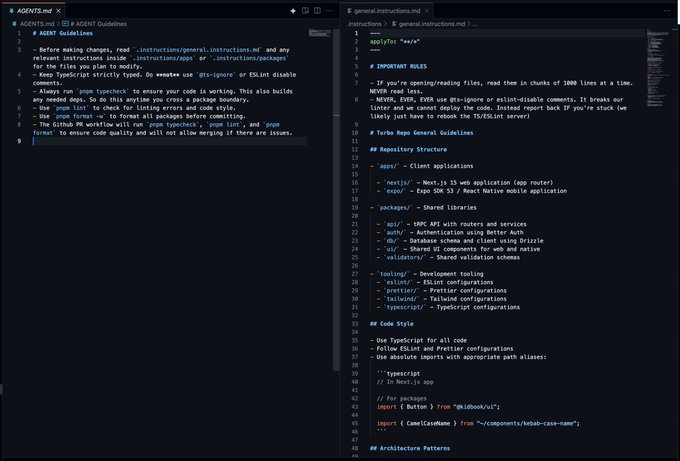This screenshot has height=461, width=680.
Task: Click line number 9 in left editor gutter
Action: (x=19, y=141)
